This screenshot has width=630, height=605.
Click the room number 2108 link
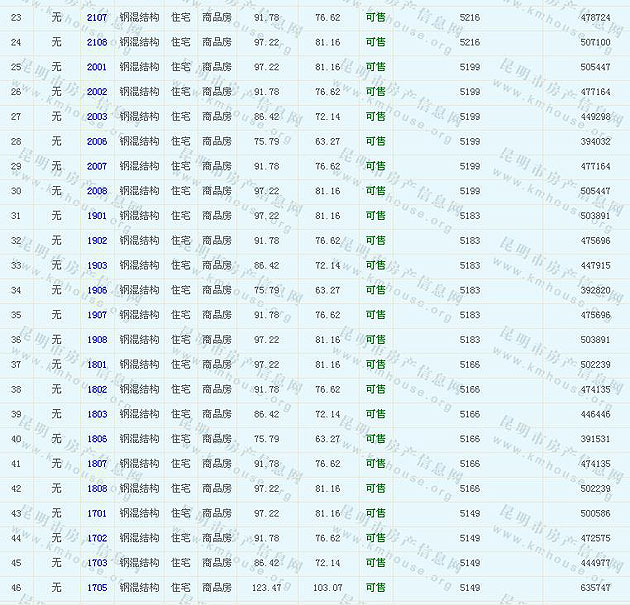point(97,43)
